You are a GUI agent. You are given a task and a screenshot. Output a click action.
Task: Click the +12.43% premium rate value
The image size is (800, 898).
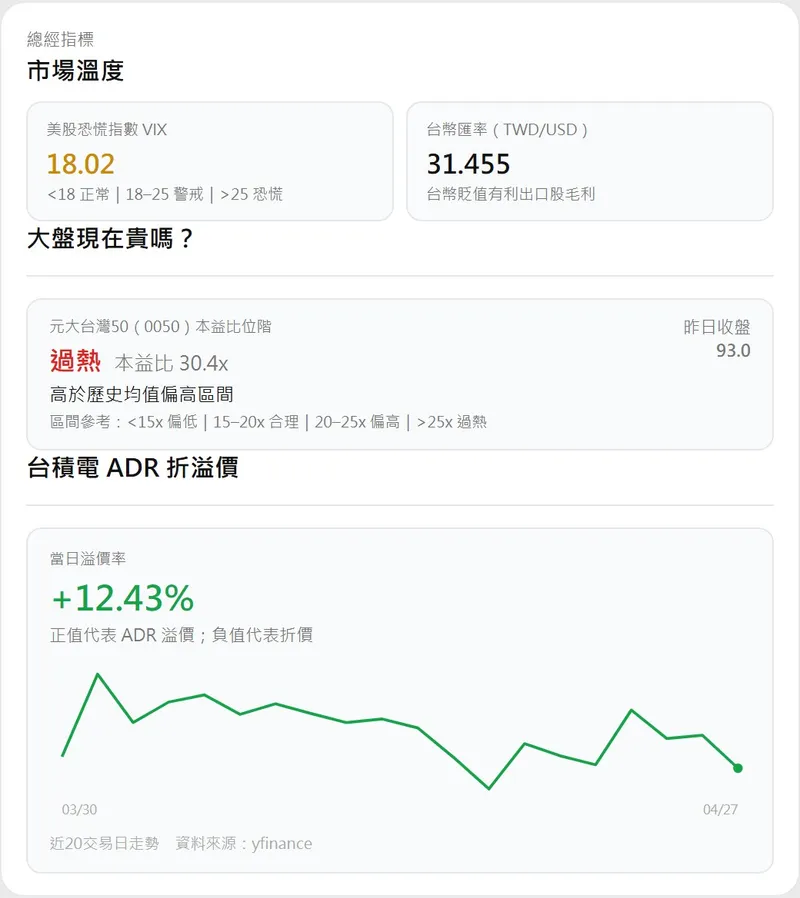click(122, 598)
